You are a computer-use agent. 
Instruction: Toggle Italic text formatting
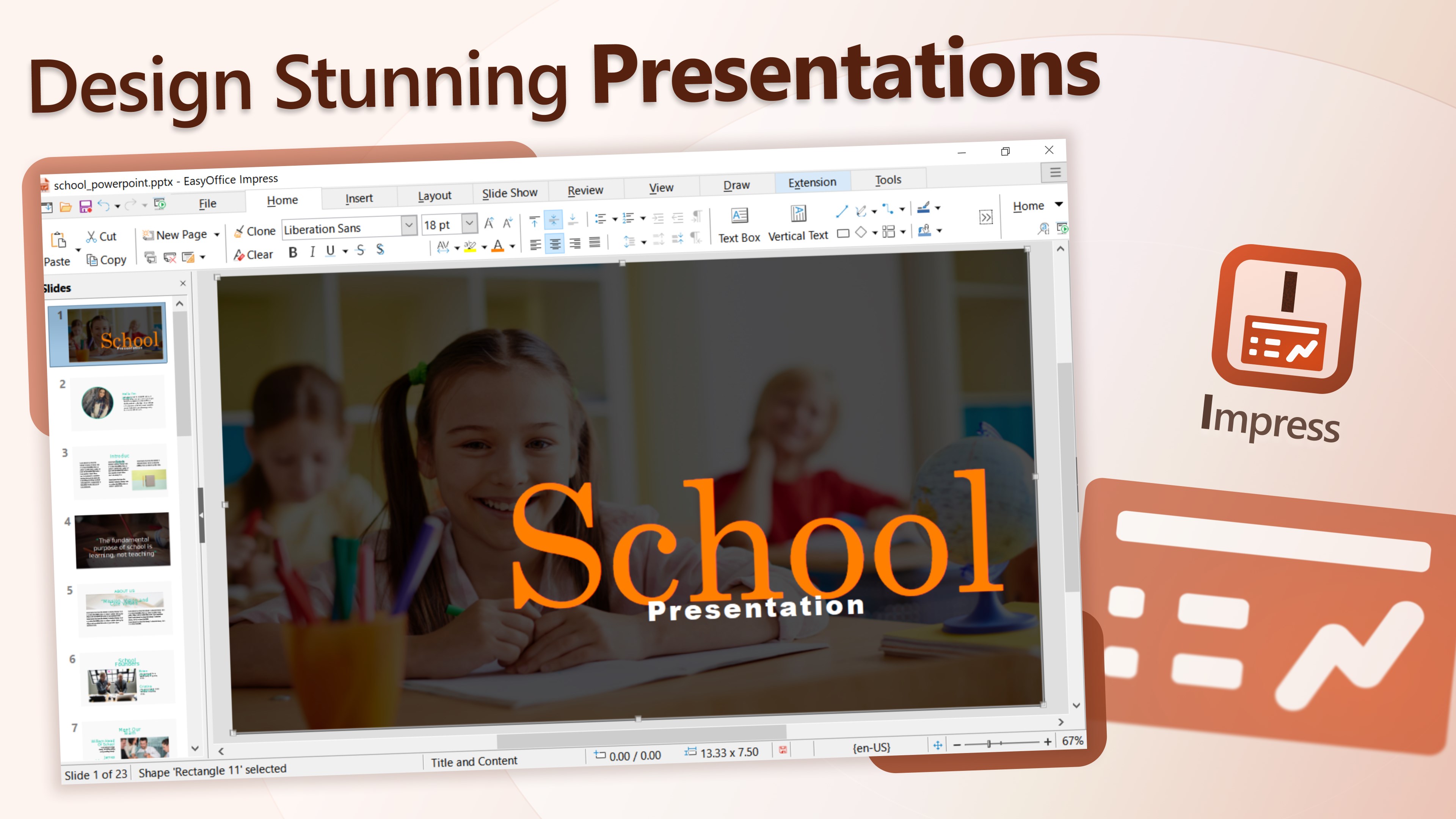(x=312, y=252)
